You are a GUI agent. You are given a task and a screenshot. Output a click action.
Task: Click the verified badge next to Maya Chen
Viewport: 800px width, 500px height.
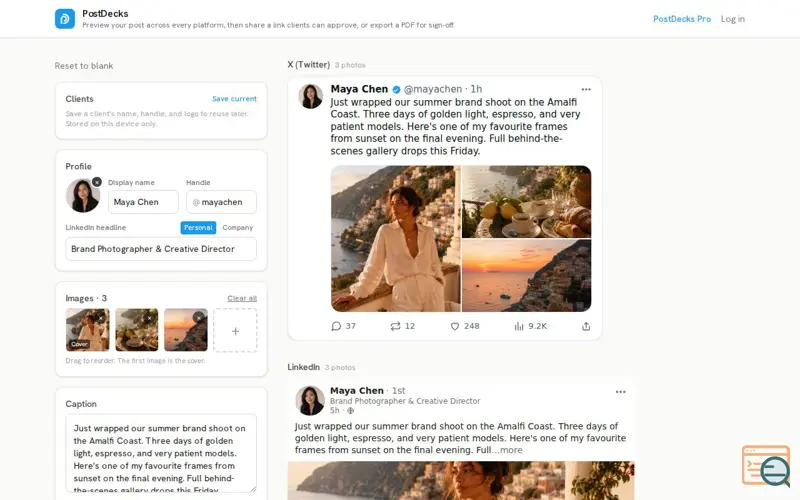[x=396, y=90]
